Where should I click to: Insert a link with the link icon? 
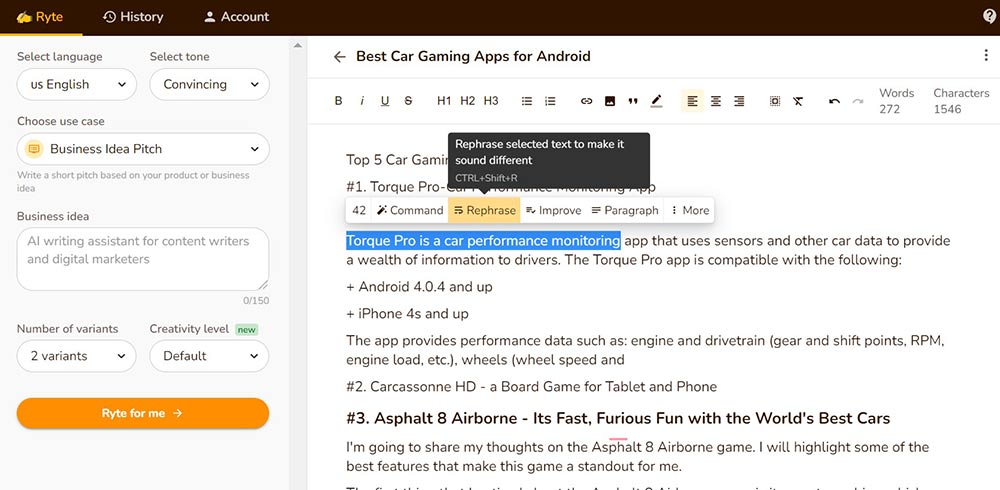[x=587, y=101]
